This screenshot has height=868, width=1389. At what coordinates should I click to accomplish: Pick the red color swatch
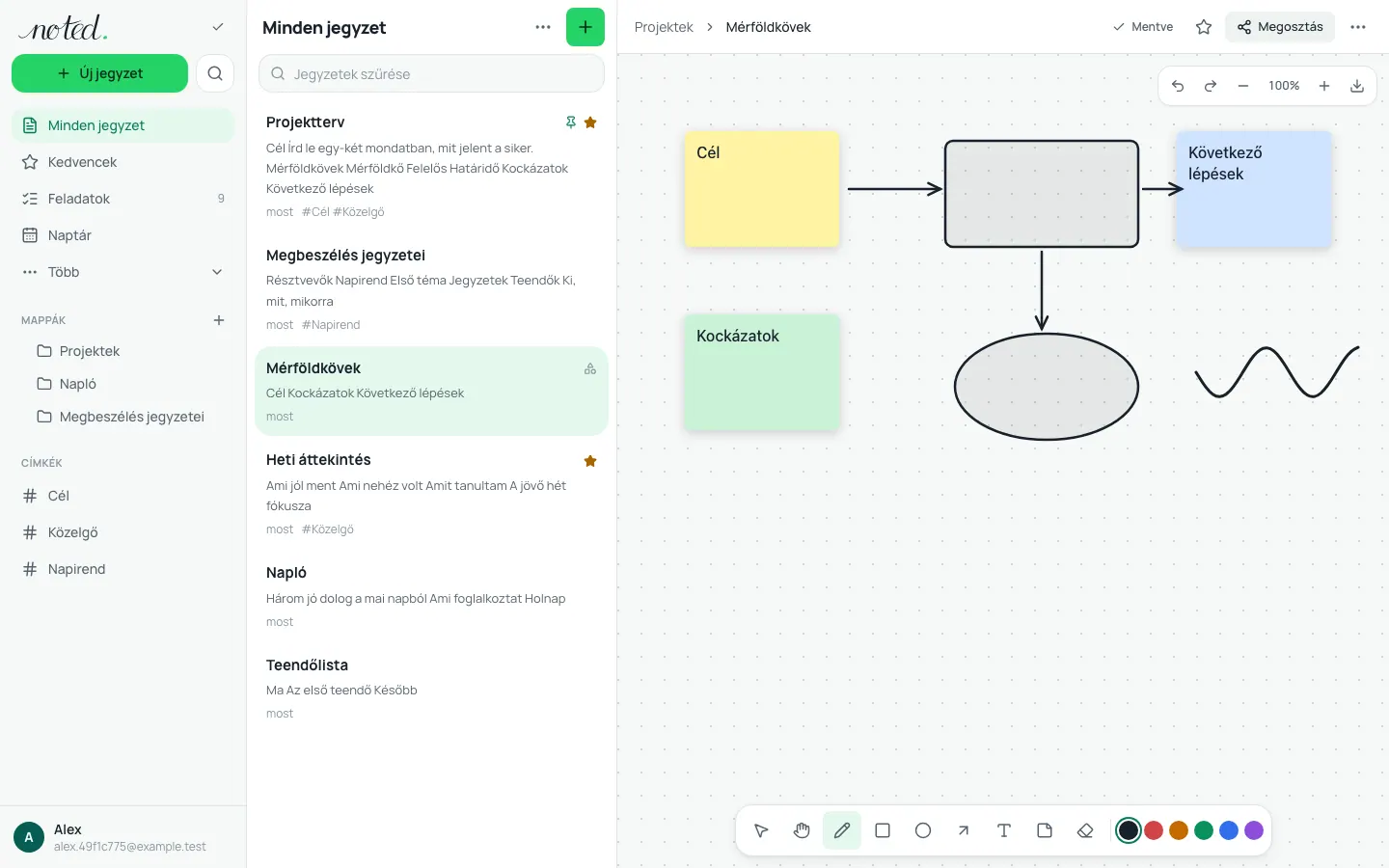click(1154, 830)
